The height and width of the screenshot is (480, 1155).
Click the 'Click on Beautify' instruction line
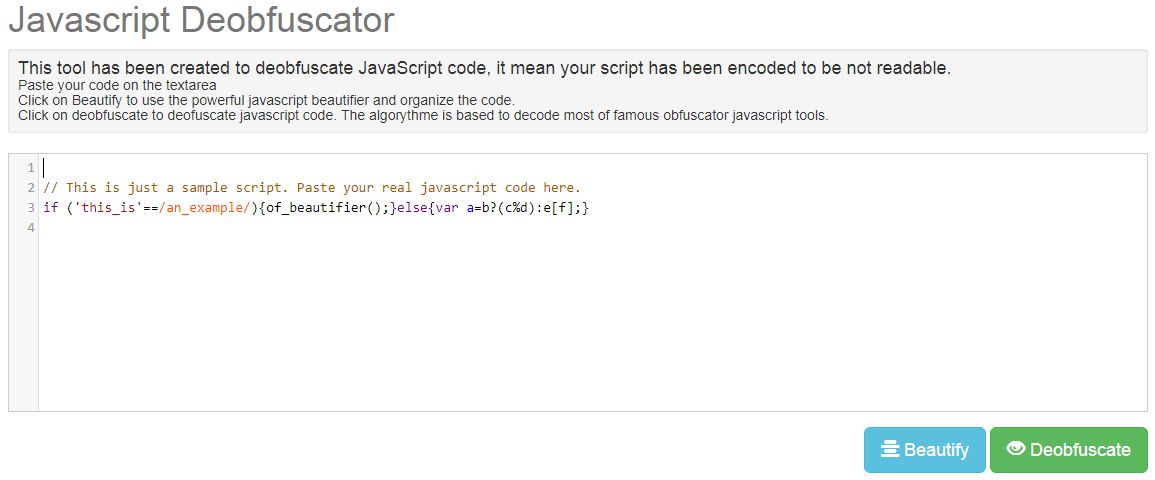click(266, 100)
